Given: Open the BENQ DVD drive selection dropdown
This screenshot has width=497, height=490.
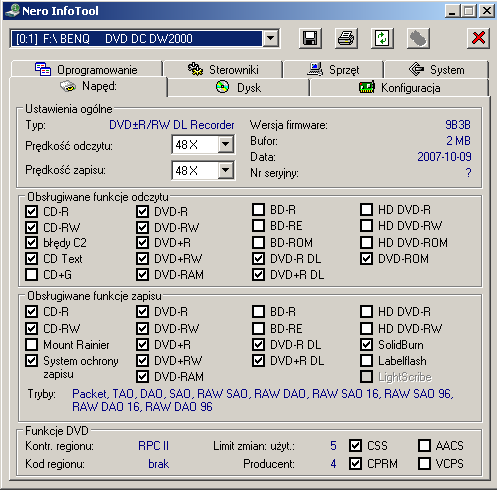Looking at the screenshot, I should point(271,38).
